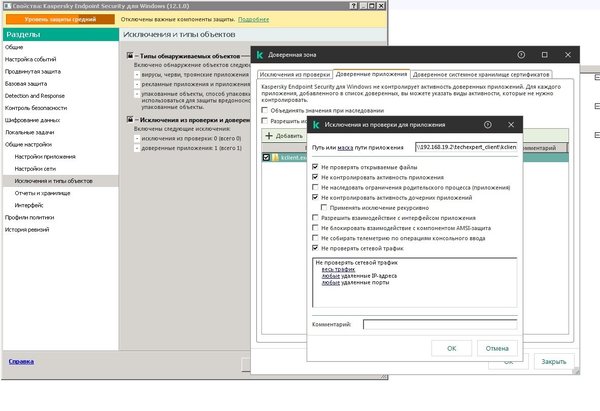Open Detection and Response section
The height and width of the screenshot is (411, 600).
tap(35, 96)
